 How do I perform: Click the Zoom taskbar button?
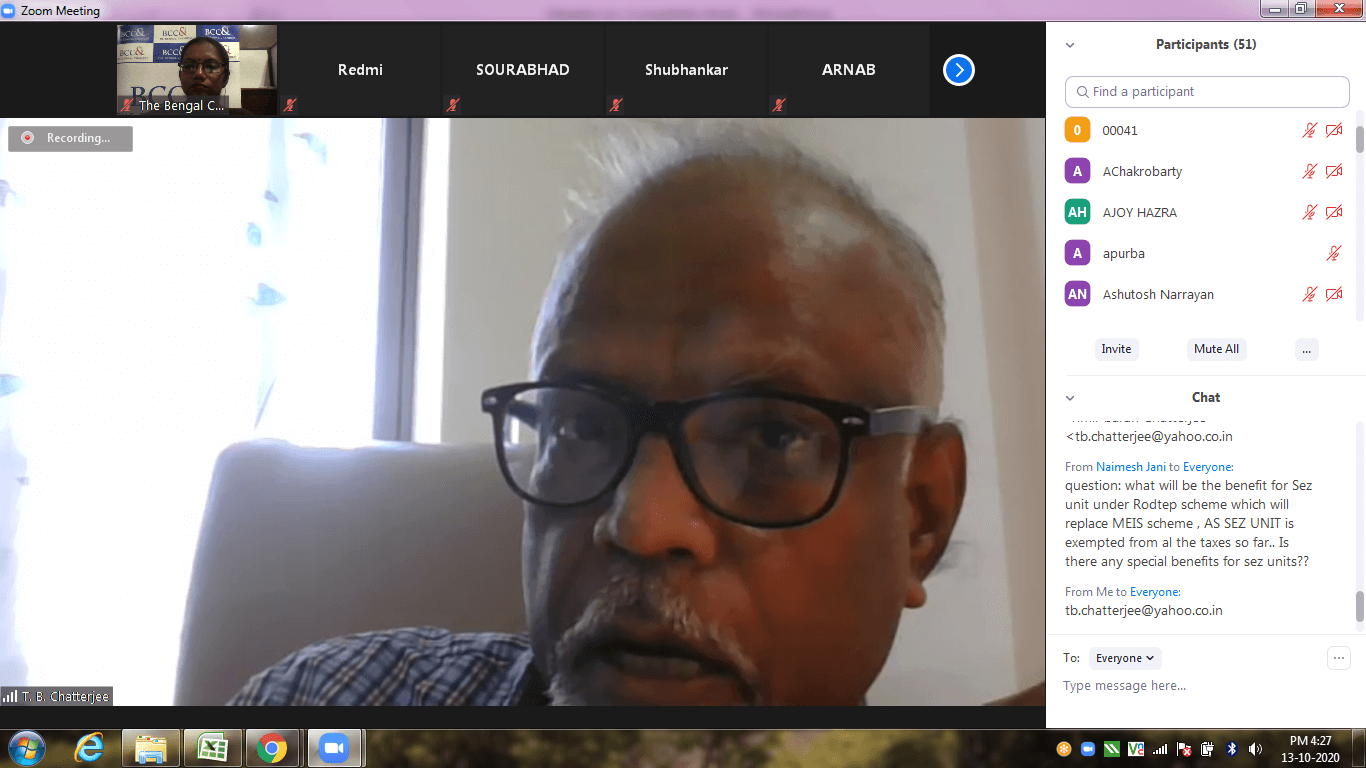pyautogui.click(x=334, y=748)
